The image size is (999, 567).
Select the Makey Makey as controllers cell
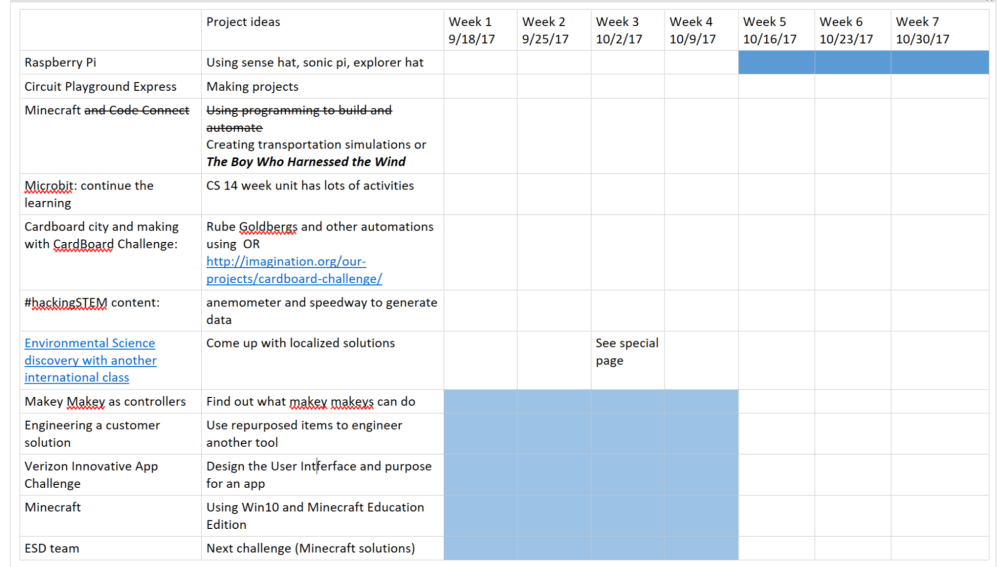click(x=105, y=402)
